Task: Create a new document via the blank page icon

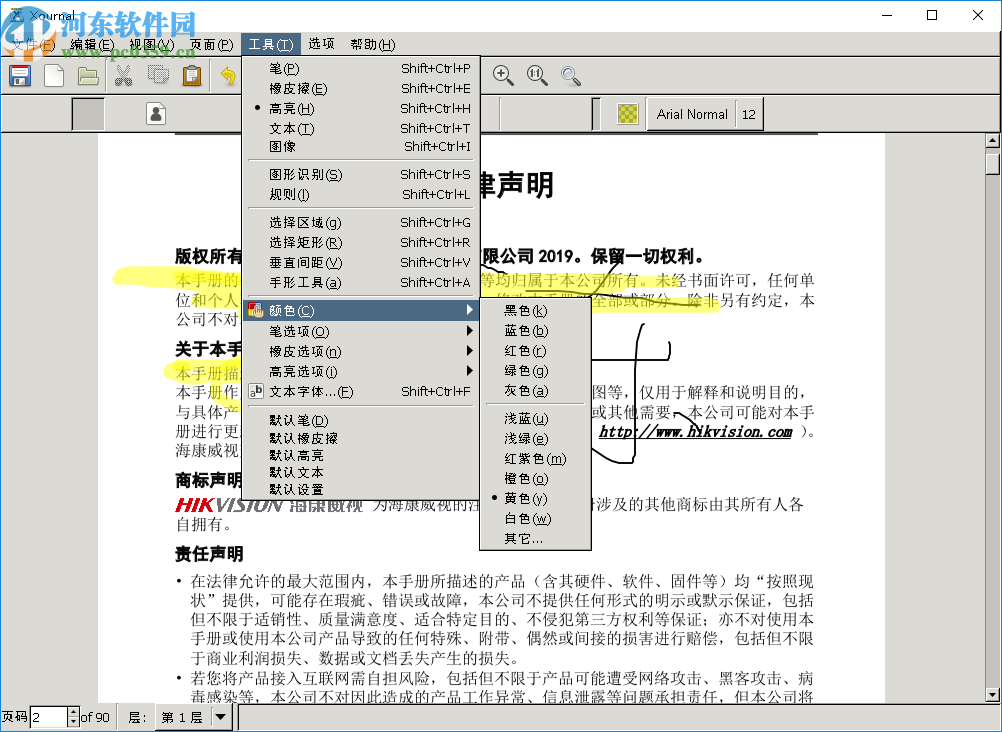Action: [x=54, y=75]
